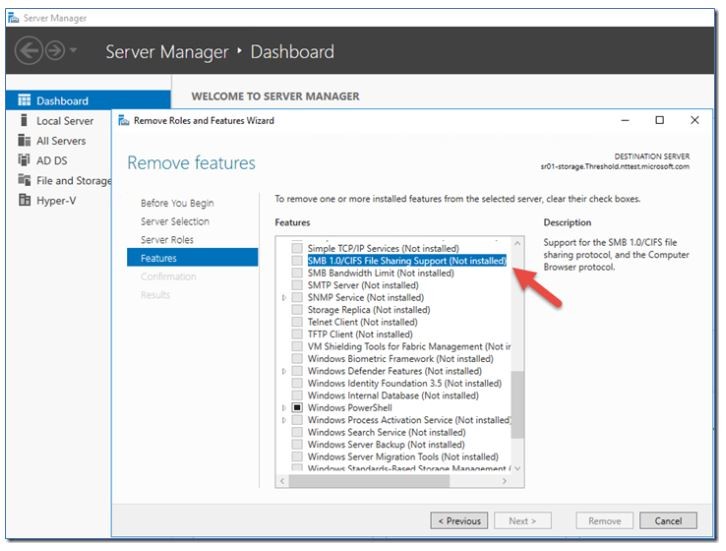726x551 pixels.
Task: Click the Cancel button
Action: point(667,521)
